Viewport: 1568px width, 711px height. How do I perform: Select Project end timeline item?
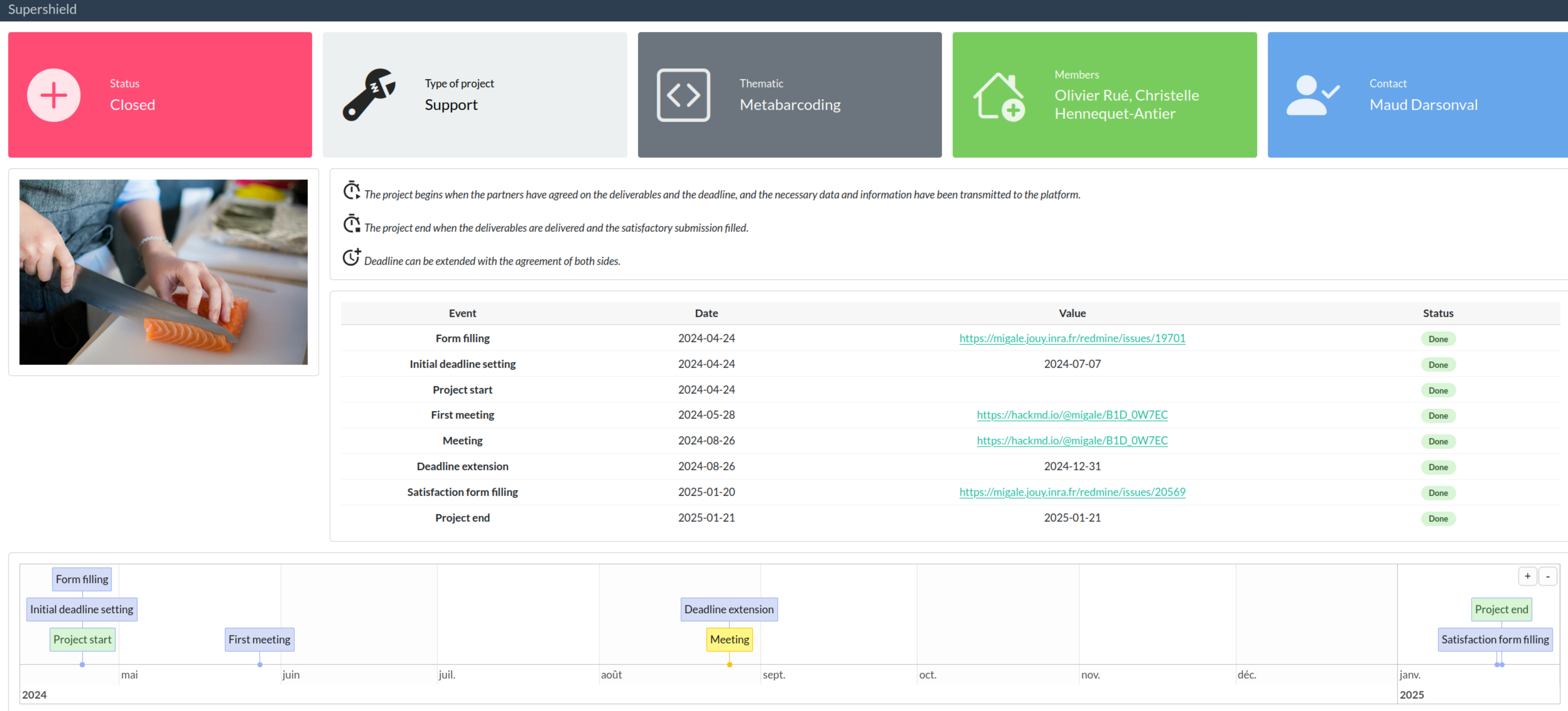pyautogui.click(x=1501, y=609)
